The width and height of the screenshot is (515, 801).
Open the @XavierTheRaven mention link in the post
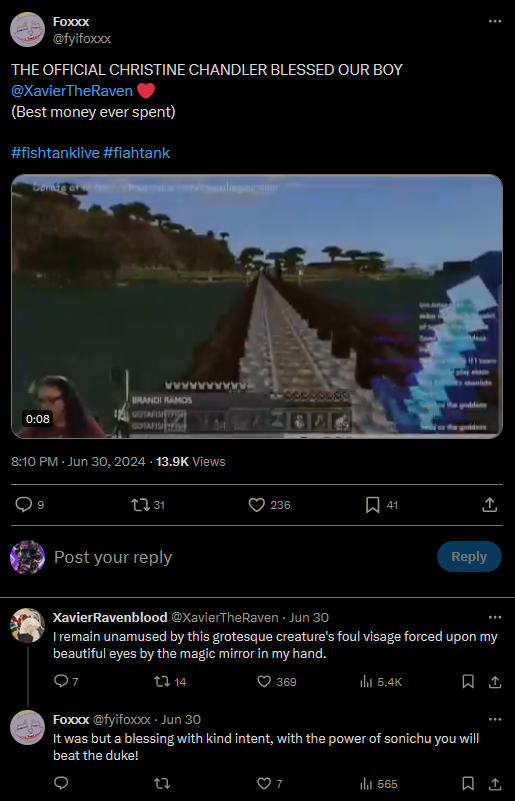72,91
